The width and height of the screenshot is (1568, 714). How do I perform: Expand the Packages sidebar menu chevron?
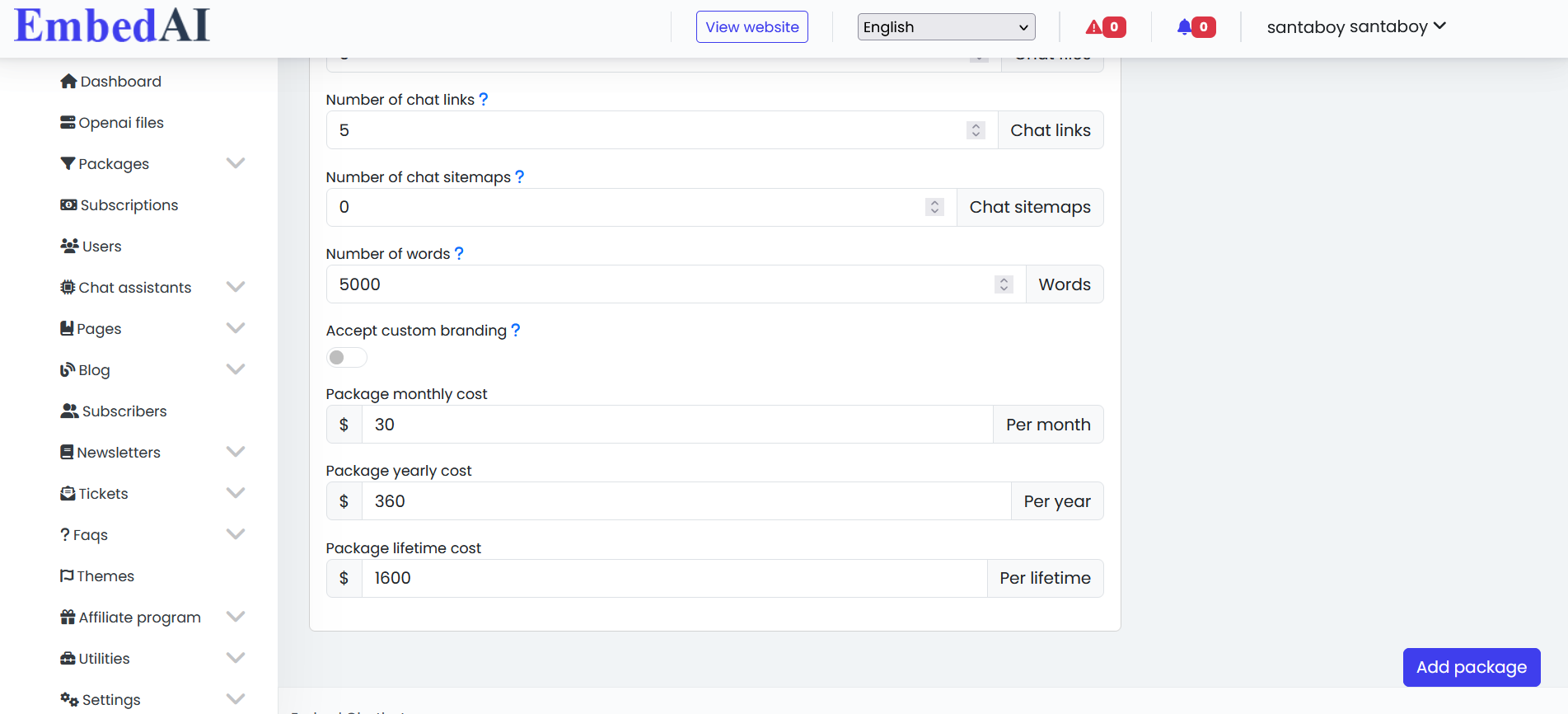click(236, 163)
